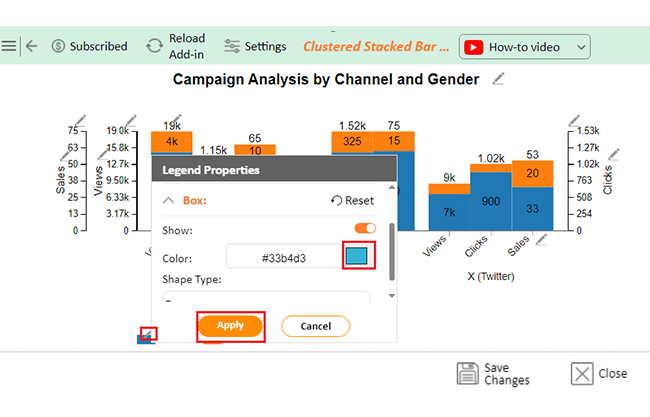Viewport: 650px width, 417px height.
Task: Go back with the left arrow icon
Action: (32, 46)
